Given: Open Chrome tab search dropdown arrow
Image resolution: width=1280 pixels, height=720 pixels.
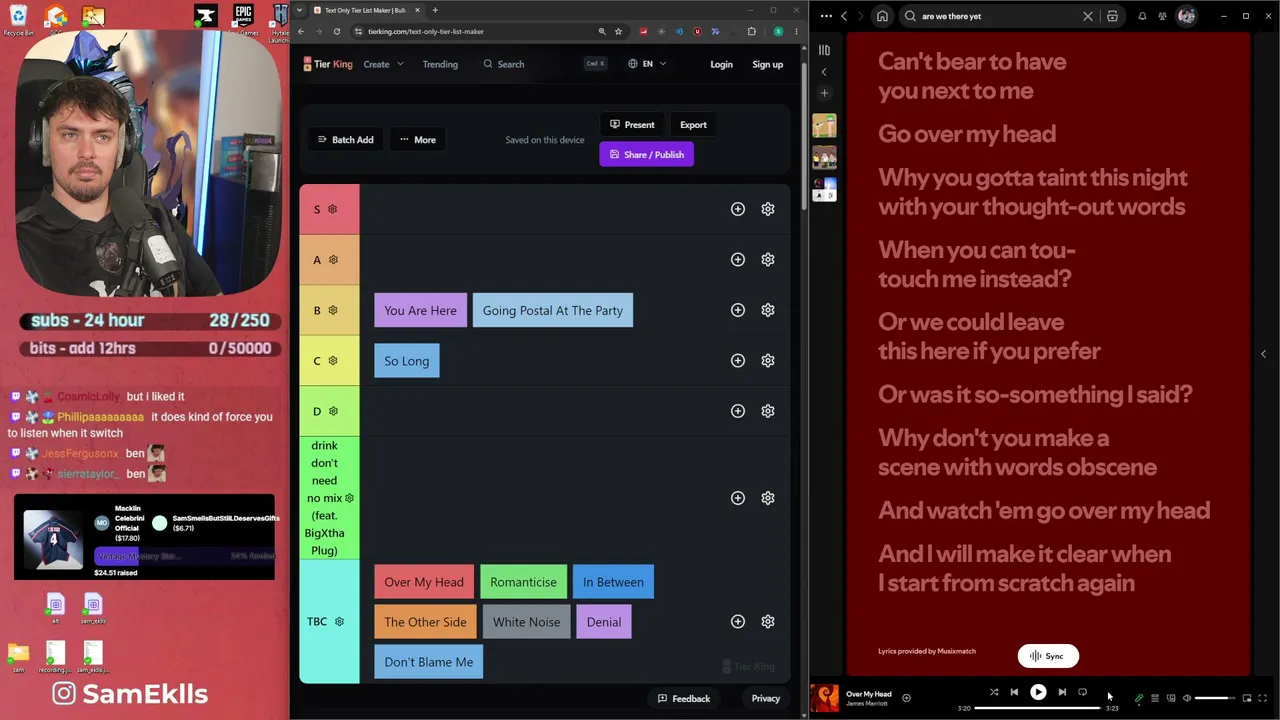Looking at the screenshot, I should 300,10.
